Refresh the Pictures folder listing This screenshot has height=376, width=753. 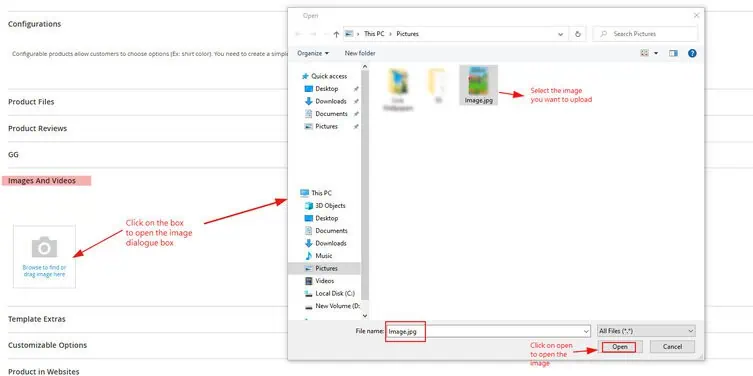578,34
